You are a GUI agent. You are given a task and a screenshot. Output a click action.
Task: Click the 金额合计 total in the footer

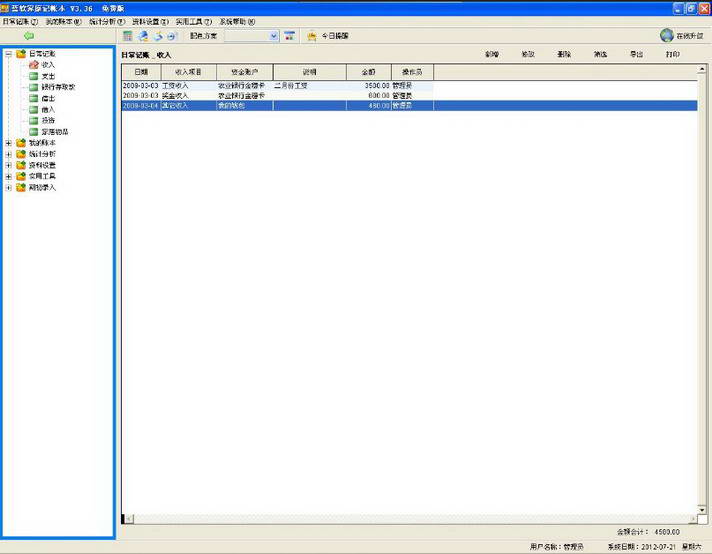click(x=648, y=532)
